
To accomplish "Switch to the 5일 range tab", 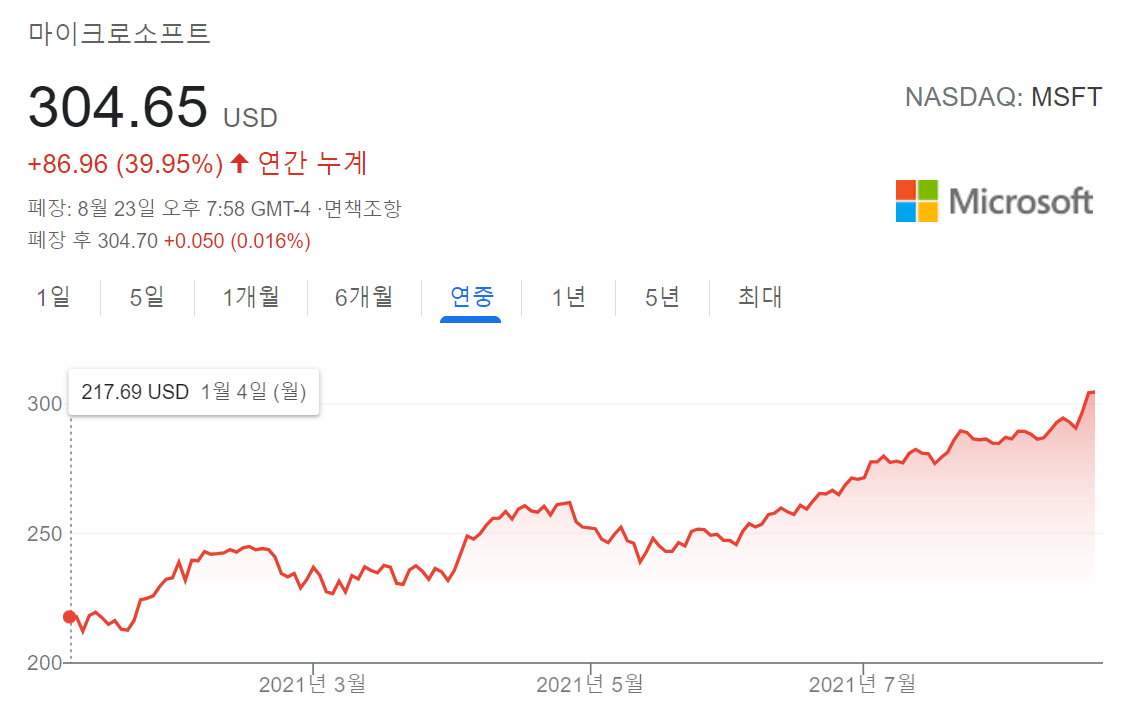I will [x=147, y=297].
